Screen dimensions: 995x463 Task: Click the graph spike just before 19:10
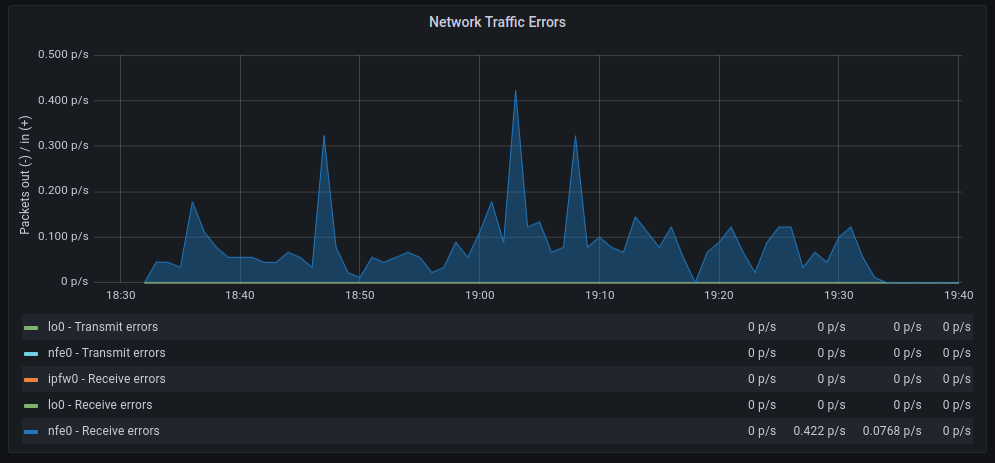575,138
